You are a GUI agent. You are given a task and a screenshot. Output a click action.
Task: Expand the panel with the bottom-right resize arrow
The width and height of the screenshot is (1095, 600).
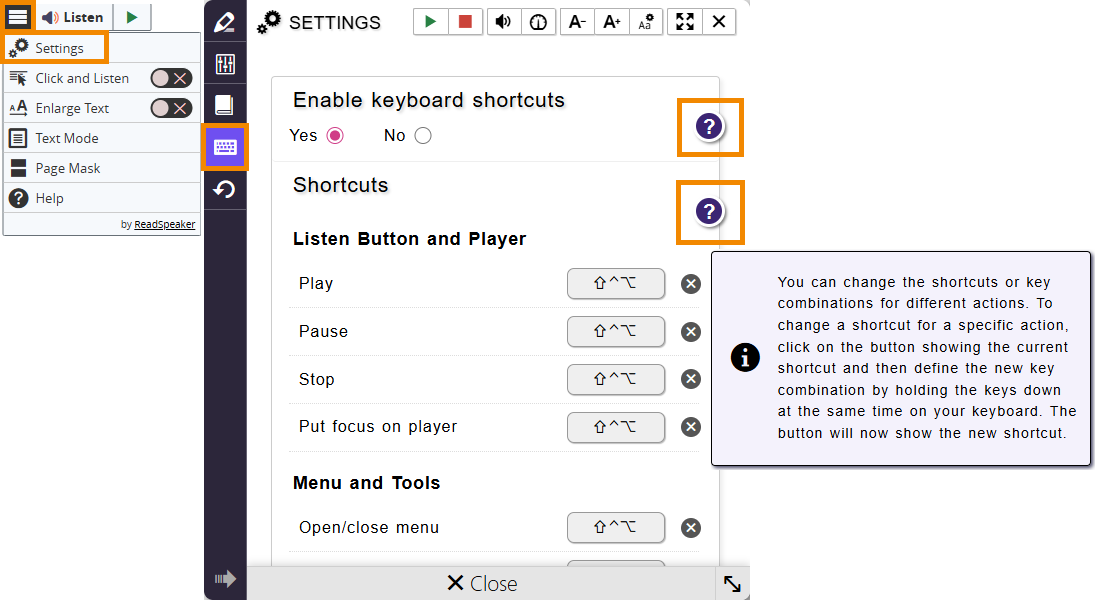coord(733,584)
